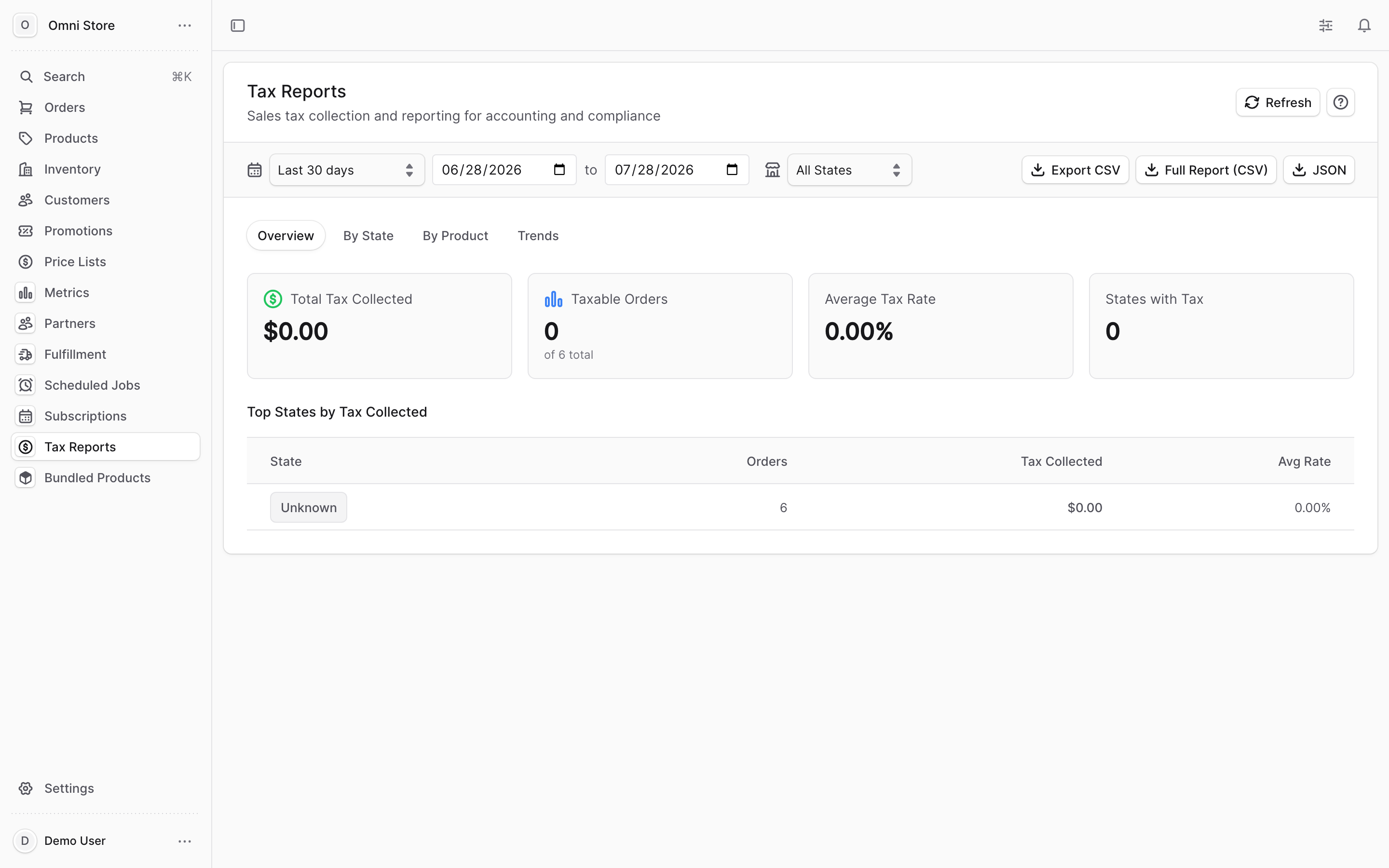This screenshot has height=868, width=1389.
Task: Switch to the By Product tab
Action: (455, 235)
